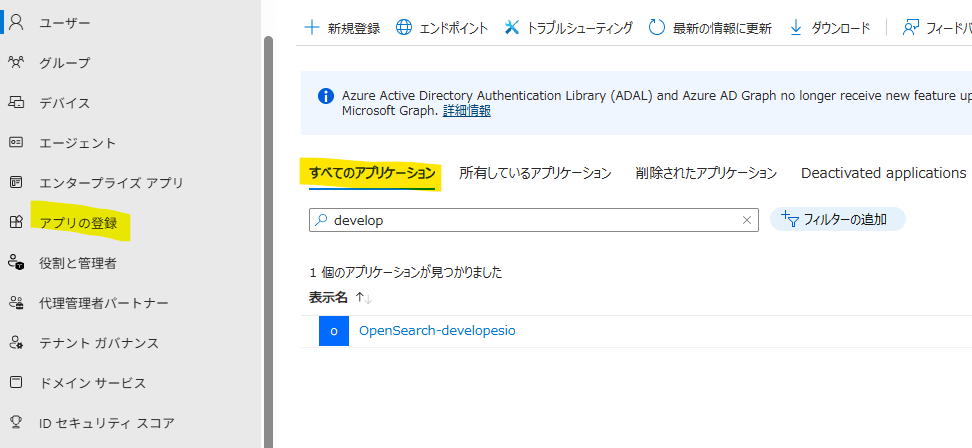The height and width of the screenshot is (448, 972).
Task: Click the エージェント icon
Action: [x=16, y=143]
